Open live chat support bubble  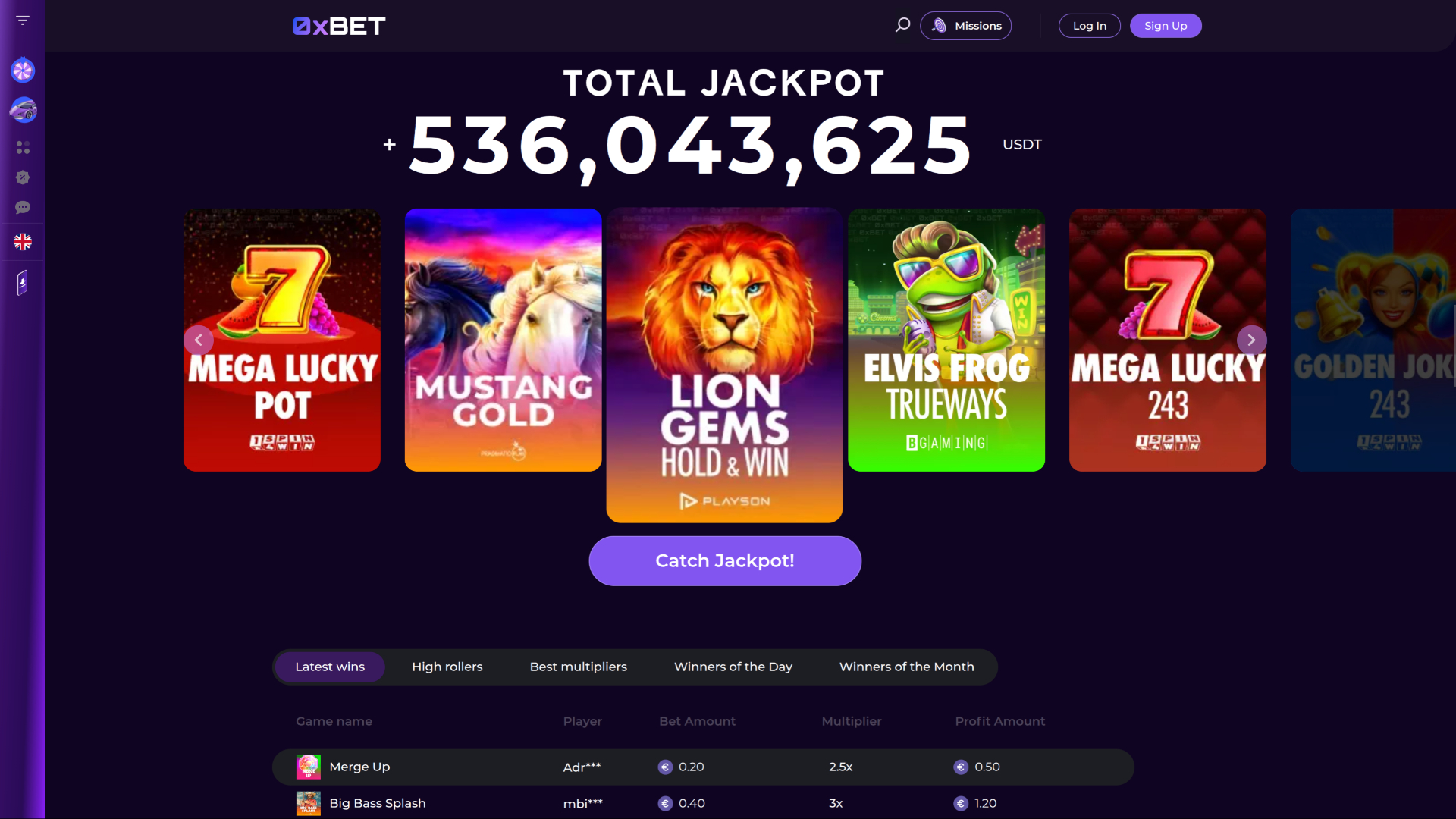(23, 208)
